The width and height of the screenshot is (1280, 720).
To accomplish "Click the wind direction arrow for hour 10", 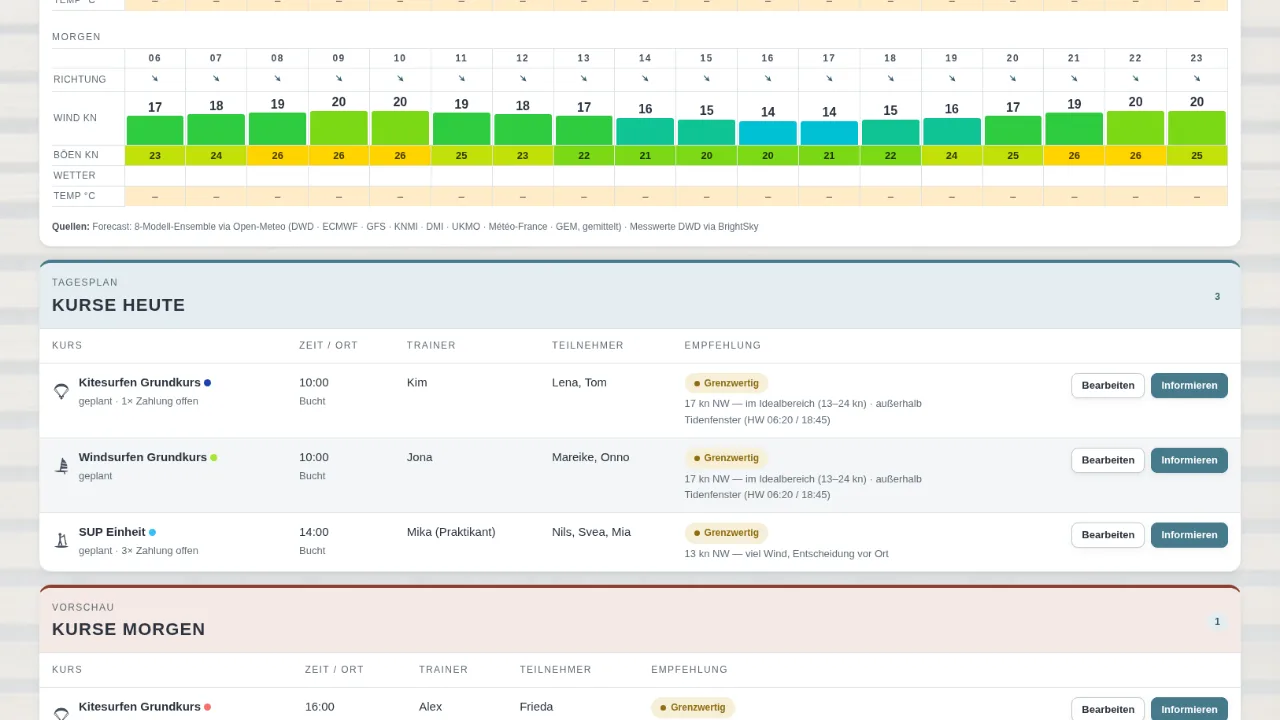I will 400,78.
